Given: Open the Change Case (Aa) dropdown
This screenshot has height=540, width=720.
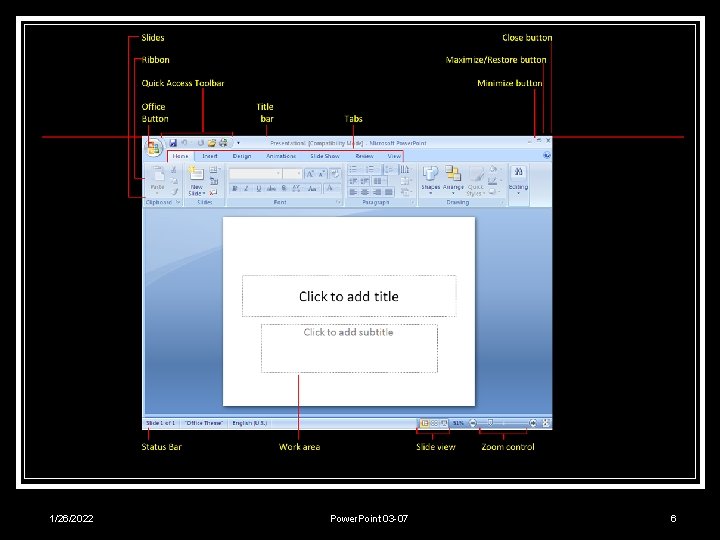Looking at the screenshot, I should (x=313, y=188).
